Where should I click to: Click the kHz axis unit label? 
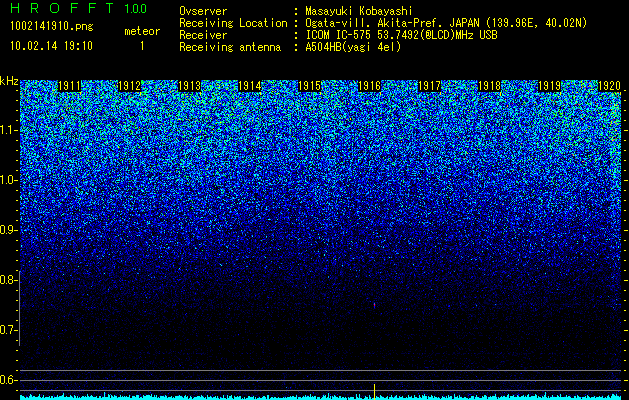[x=9, y=81]
